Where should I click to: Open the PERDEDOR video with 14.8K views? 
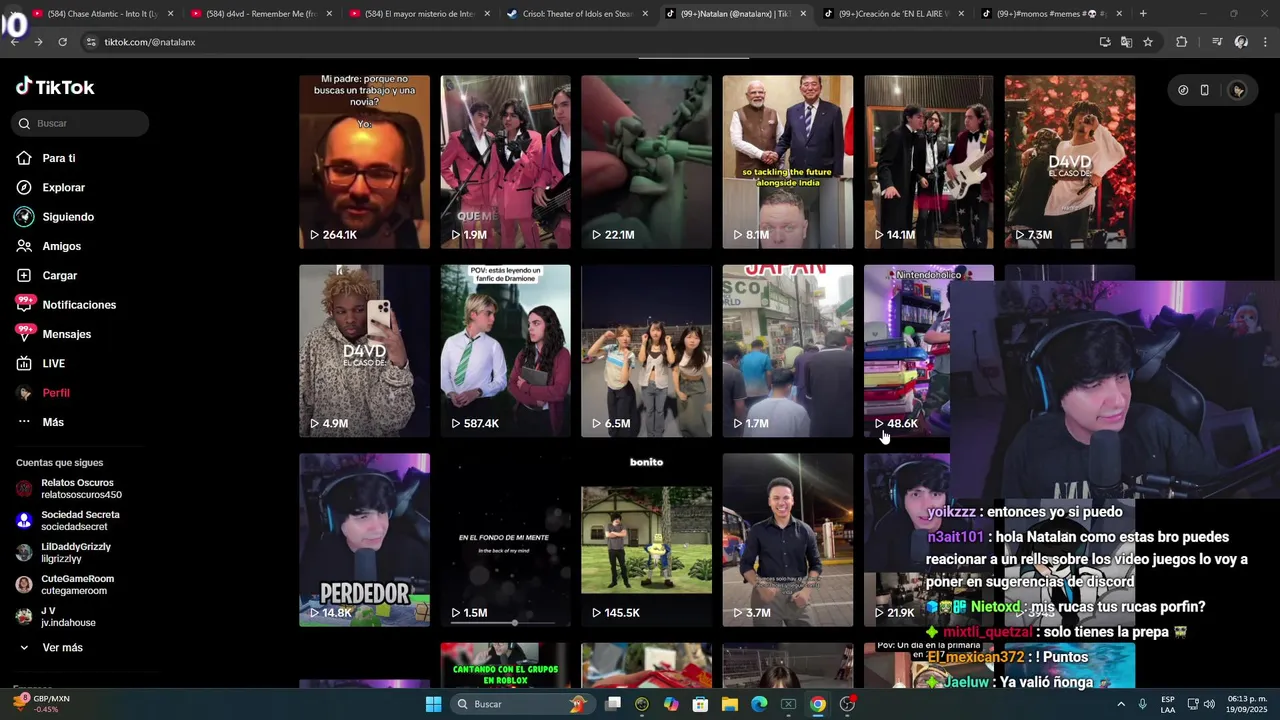[364, 540]
